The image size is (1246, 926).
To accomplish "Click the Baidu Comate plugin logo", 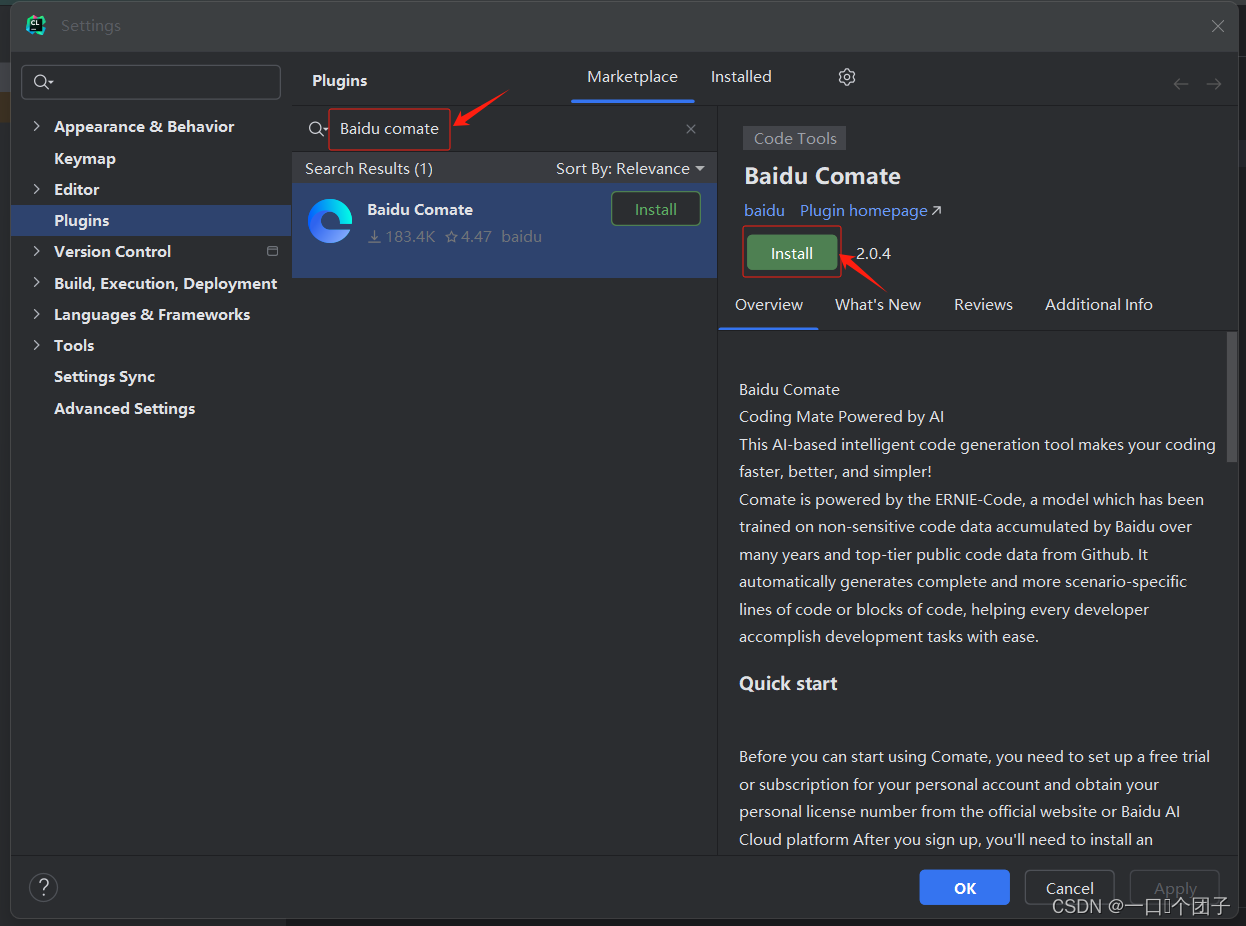I will tap(330, 221).
